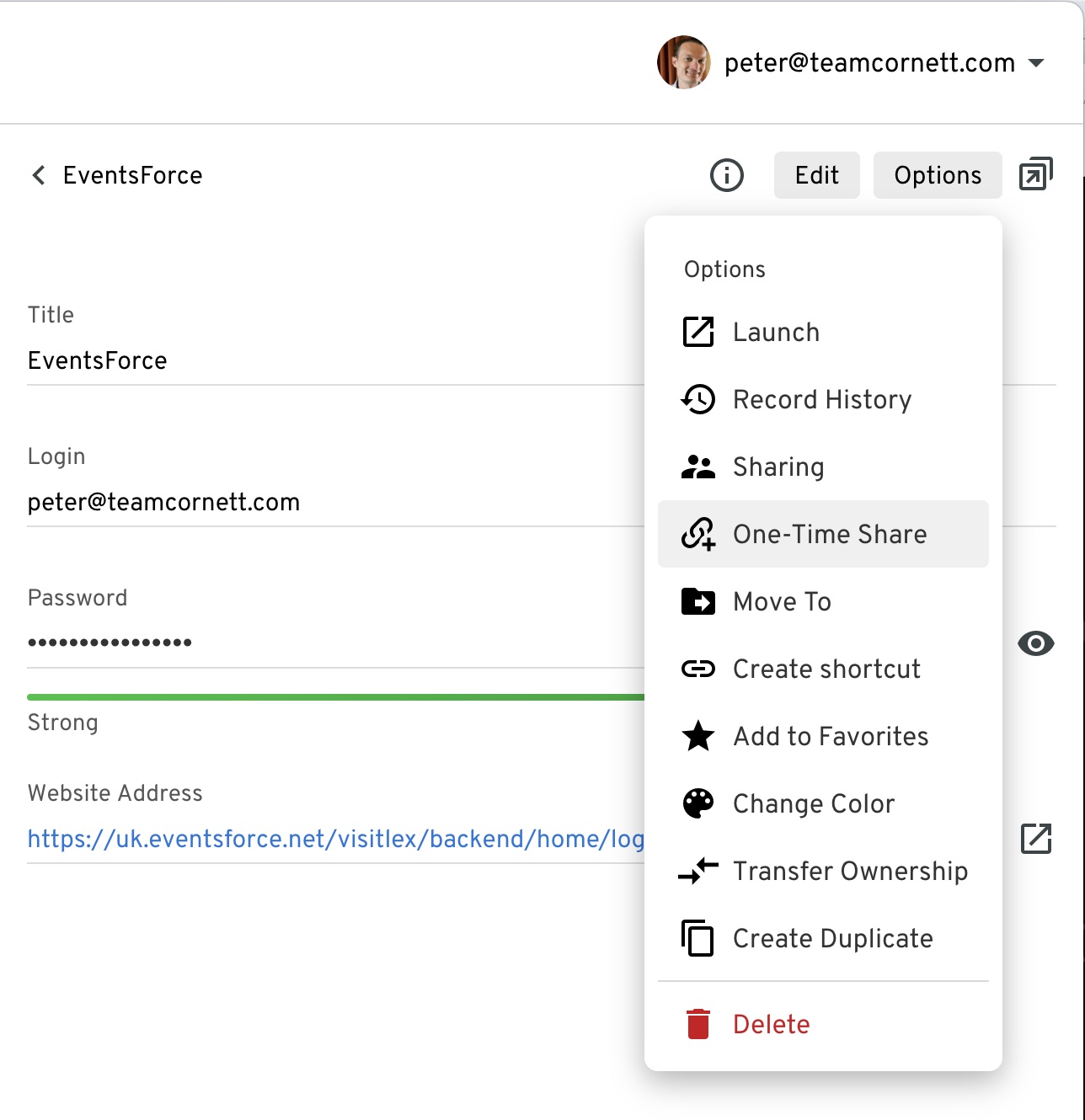The image size is (1085, 1120).
Task: Click the Record History clock icon
Action: tap(698, 399)
